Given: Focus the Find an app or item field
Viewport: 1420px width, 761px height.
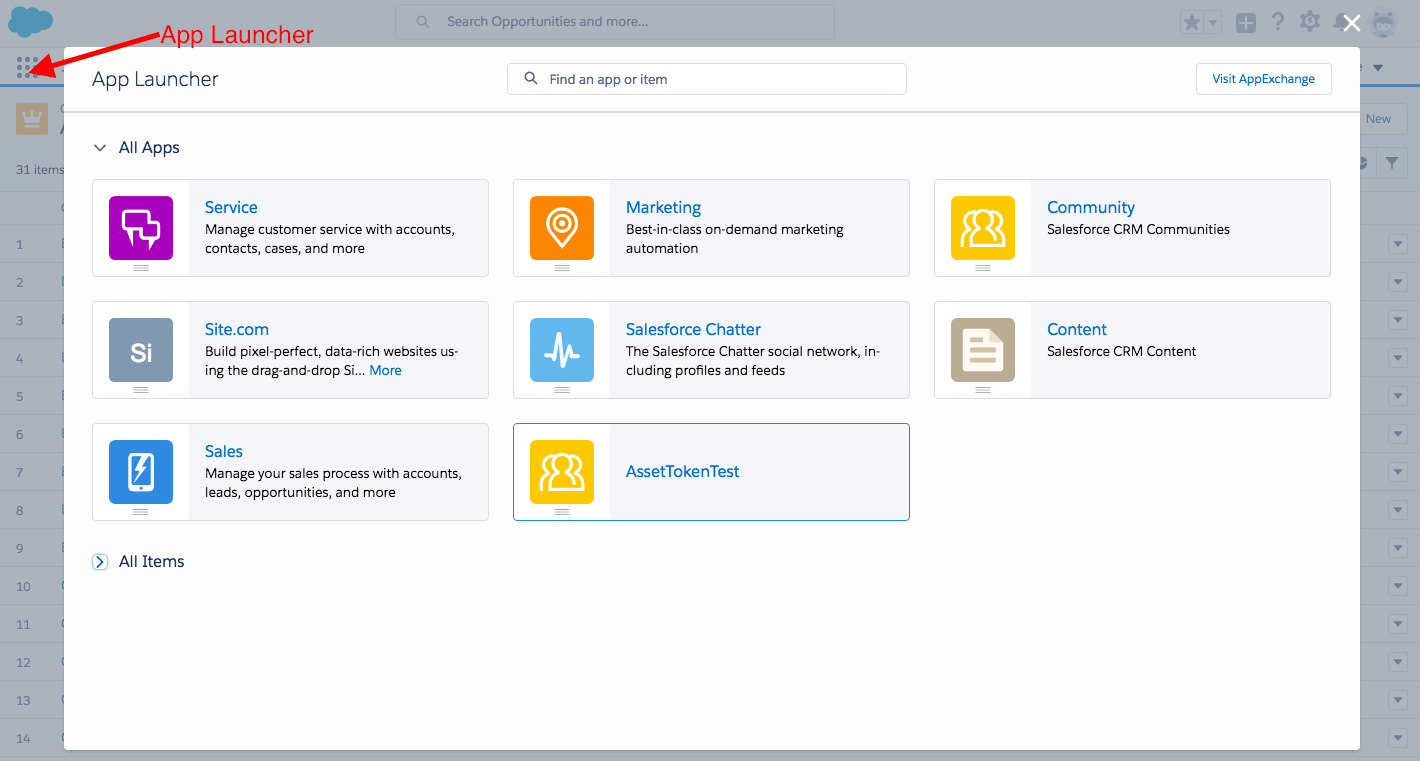Looking at the screenshot, I should (x=707, y=79).
